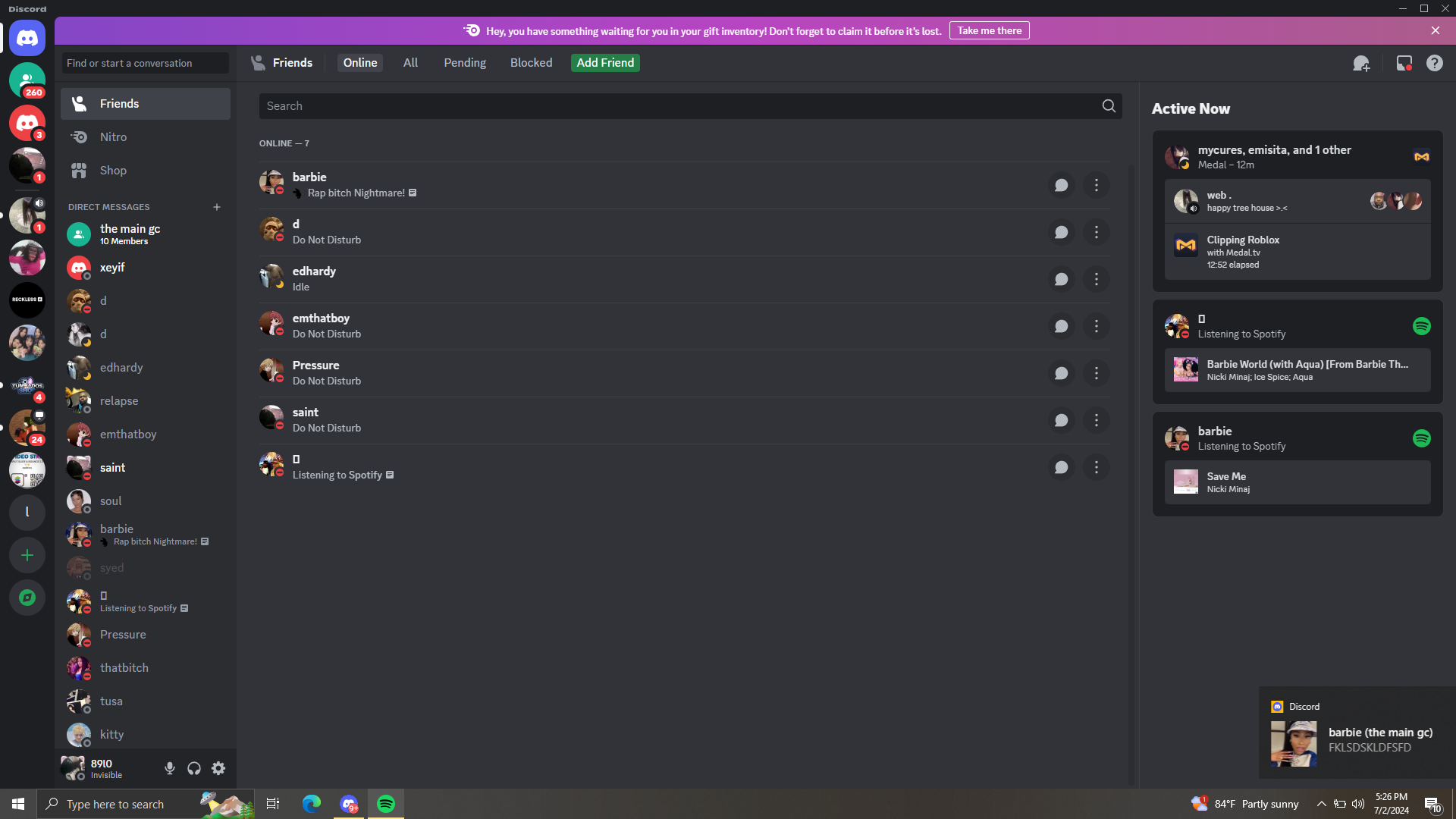The height and width of the screenshot is (819, 1456).
Task: Open more options for edhardy
Action: (1096, 280)
